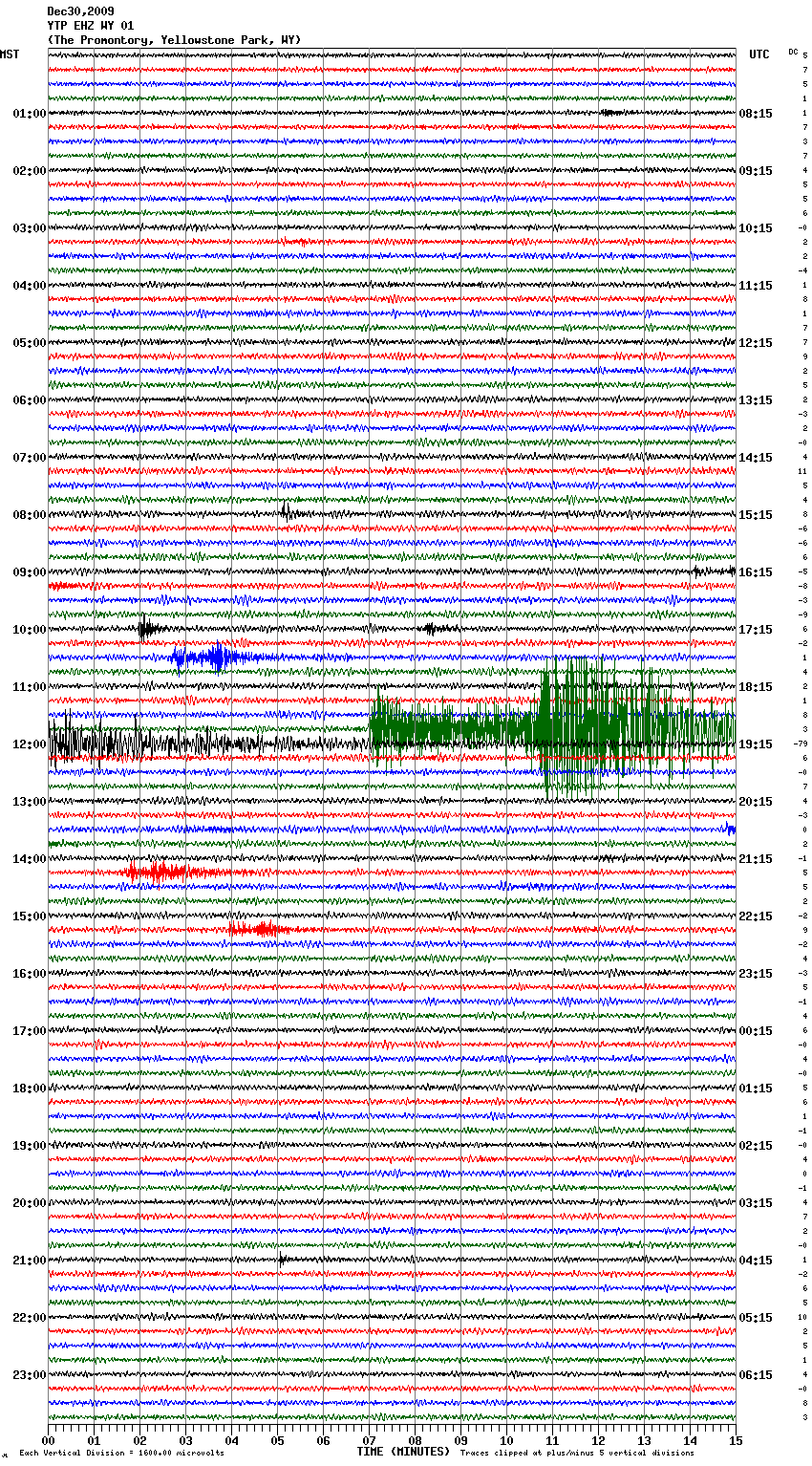Click the '12:00' MST time label
812x1466 pixels.
pyautogui.click(x=30, y=744)
